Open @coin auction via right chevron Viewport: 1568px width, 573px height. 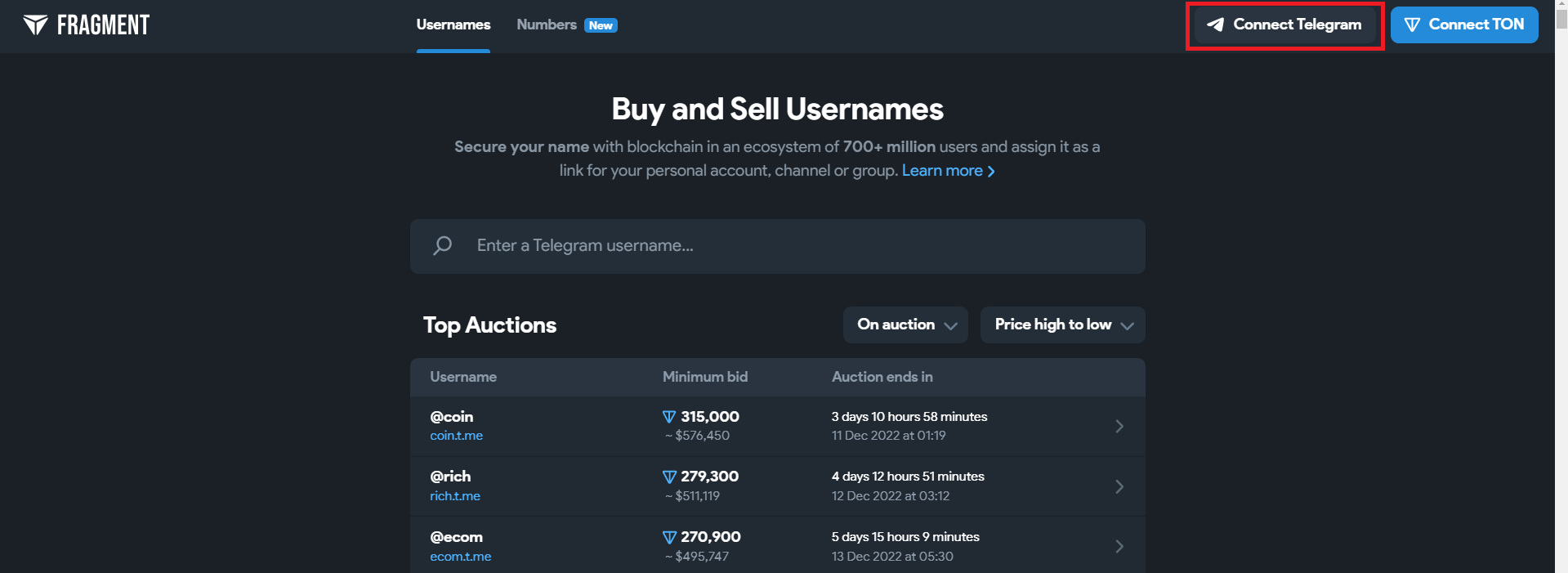click(1119, 426)
